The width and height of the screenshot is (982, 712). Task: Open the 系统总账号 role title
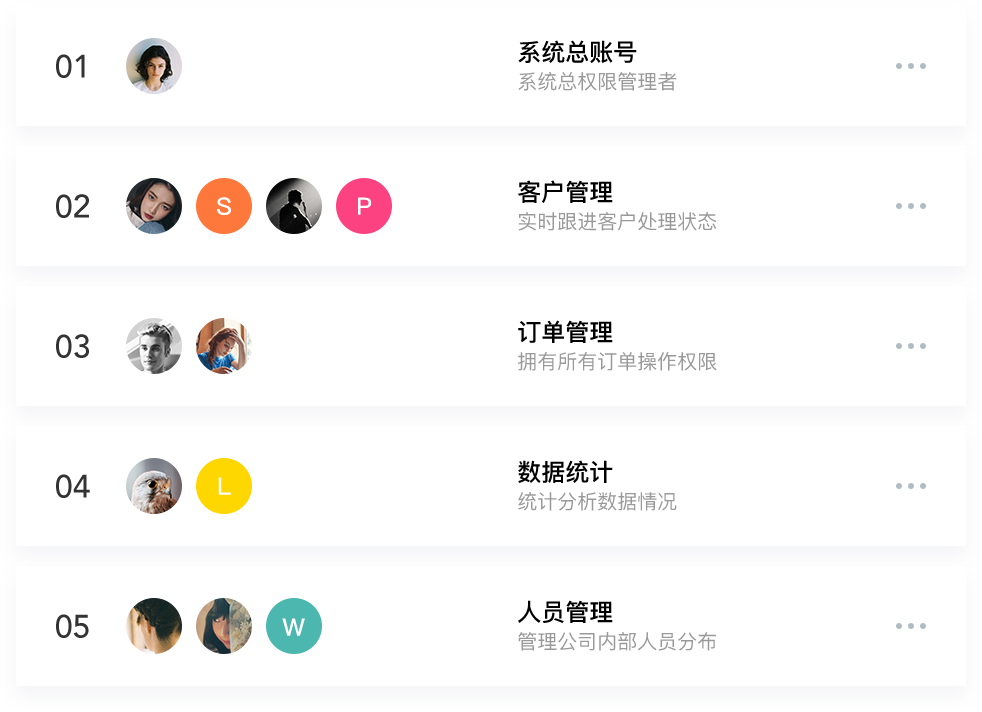click(x=577, y=52)
